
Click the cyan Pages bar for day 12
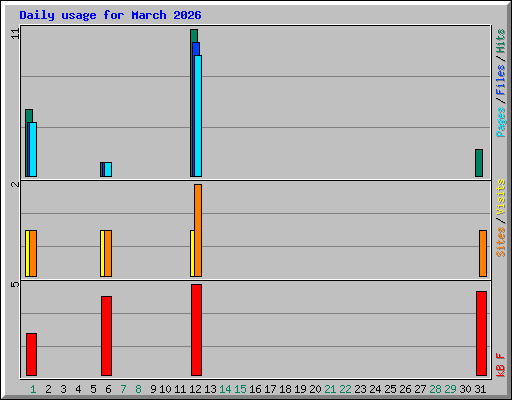[x=198, y=116]
